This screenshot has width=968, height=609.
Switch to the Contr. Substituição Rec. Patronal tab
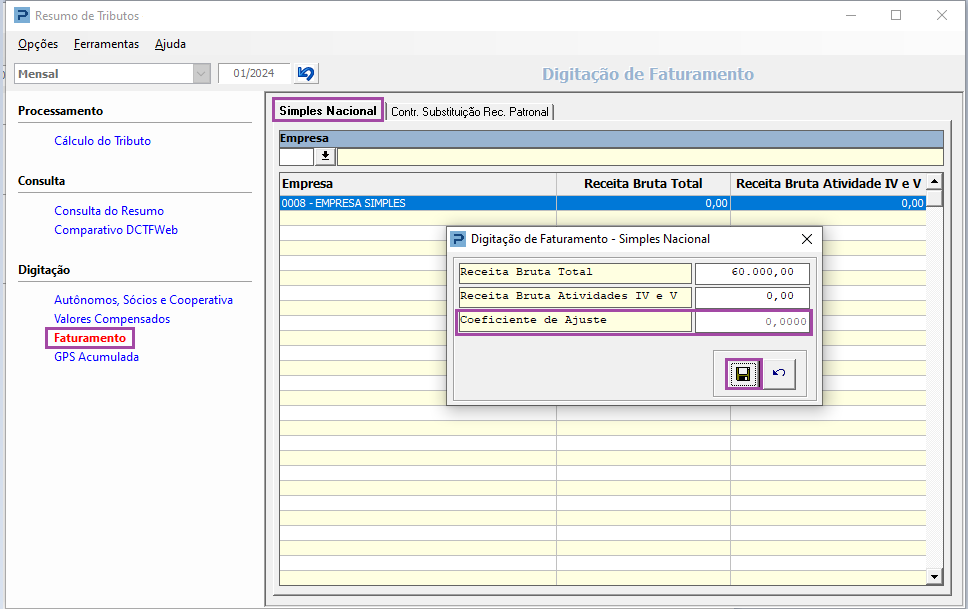[x=470, y=112]
